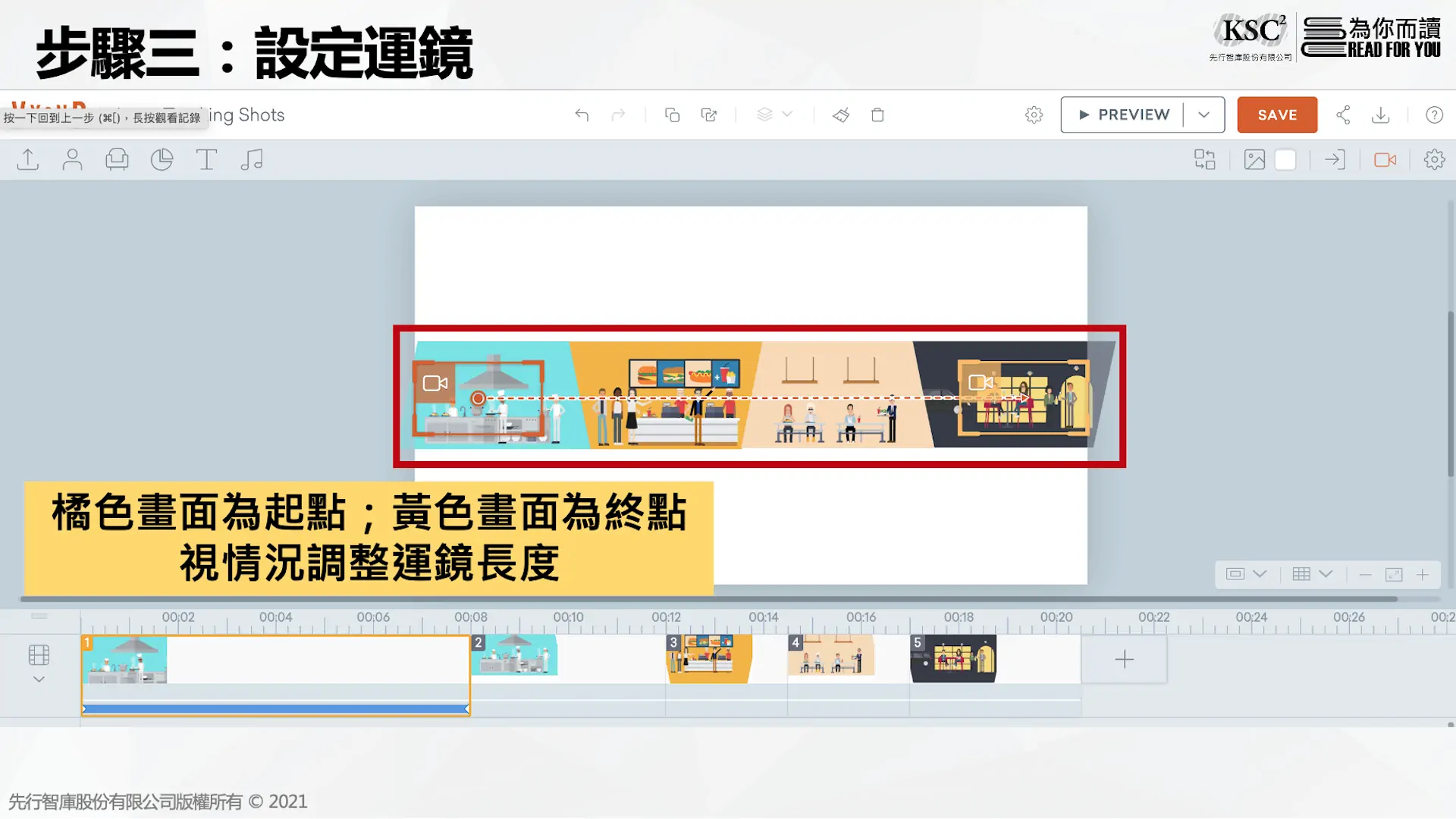Click the share icon
The width and height of the screenshot is (1456, 819).
[x=1343, y=115]
